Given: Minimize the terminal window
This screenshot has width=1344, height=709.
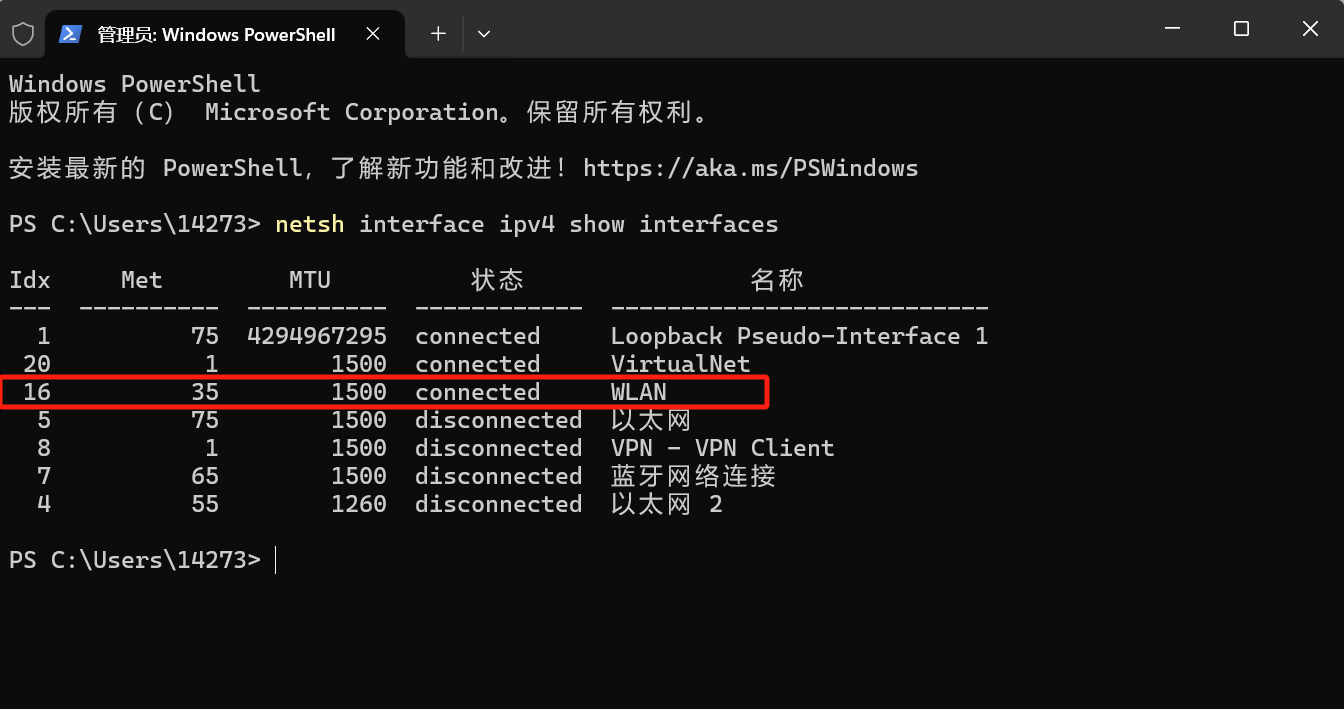Looking at the screenshot, I should [x=1171, y=28].
